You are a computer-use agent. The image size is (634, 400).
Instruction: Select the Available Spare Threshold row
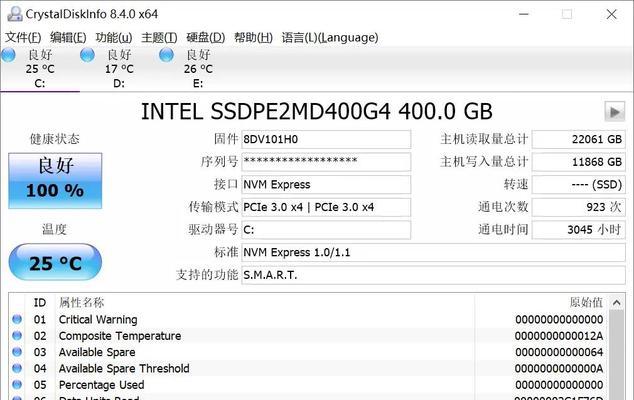(x=308, y=368)
